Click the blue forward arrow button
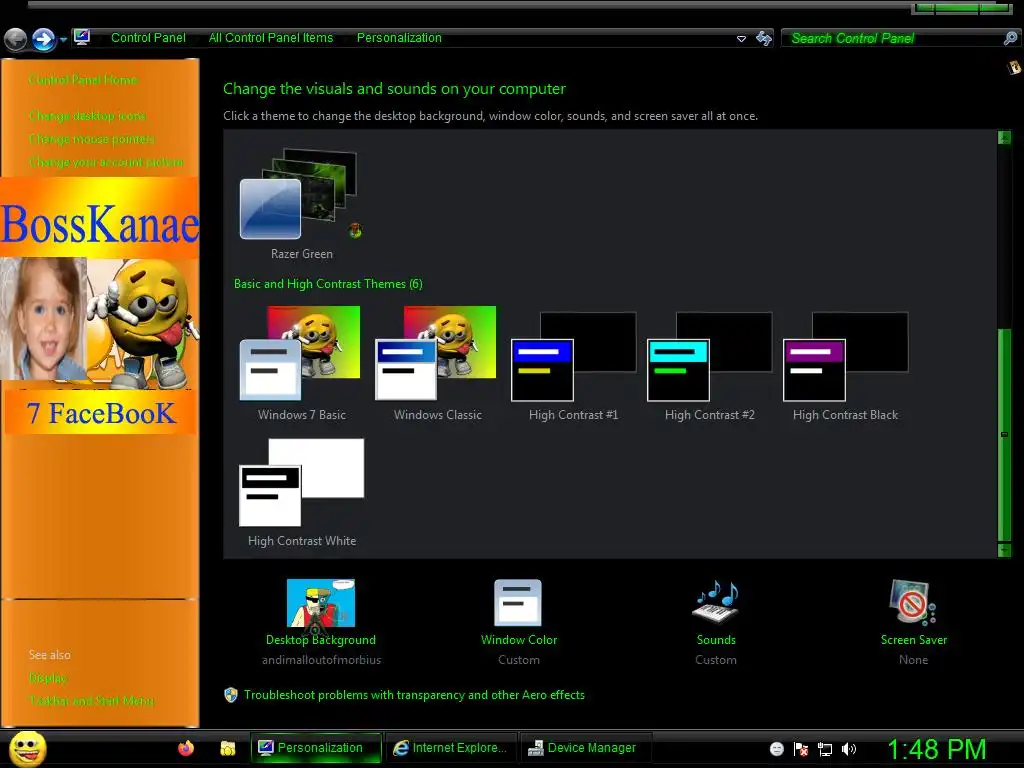Screen dimensions: 1024x768 tap(44, 39)
